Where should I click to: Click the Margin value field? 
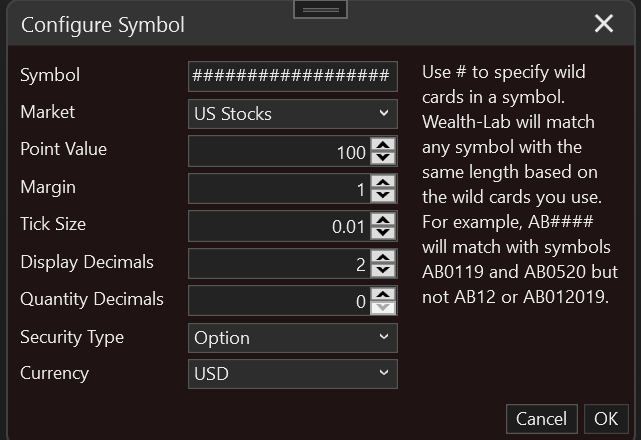coord(280,189)
